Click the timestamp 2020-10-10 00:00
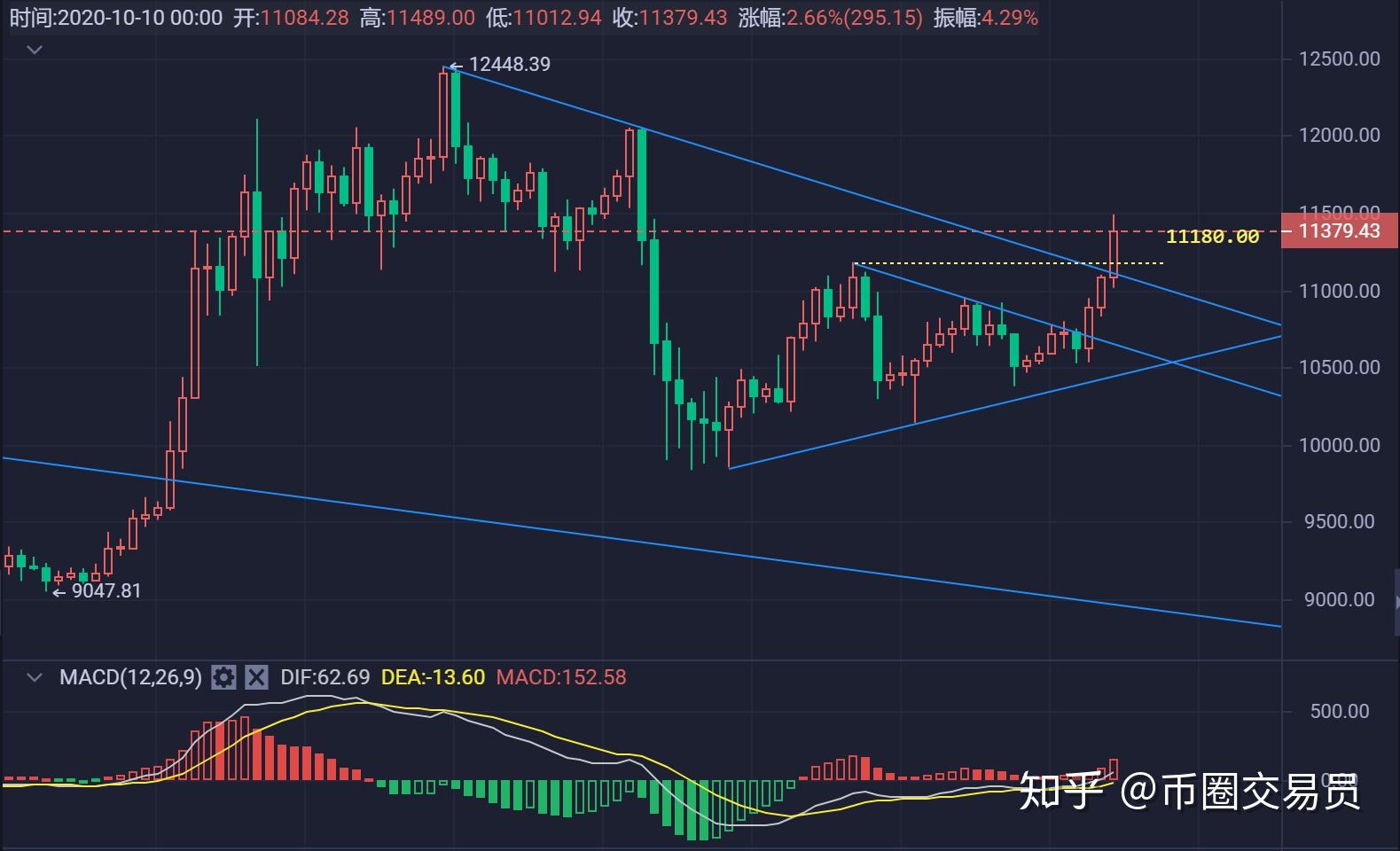The image size is (1400, 851). 139,18
